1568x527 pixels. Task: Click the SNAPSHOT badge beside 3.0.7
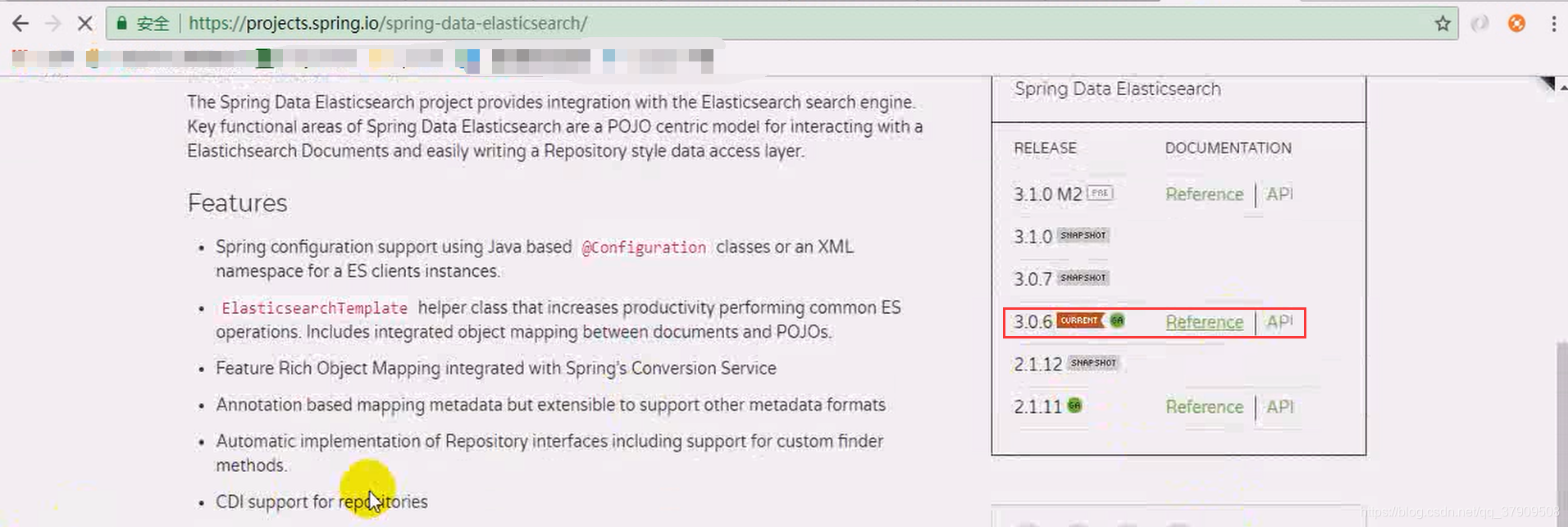click(x=1083, y=278)
